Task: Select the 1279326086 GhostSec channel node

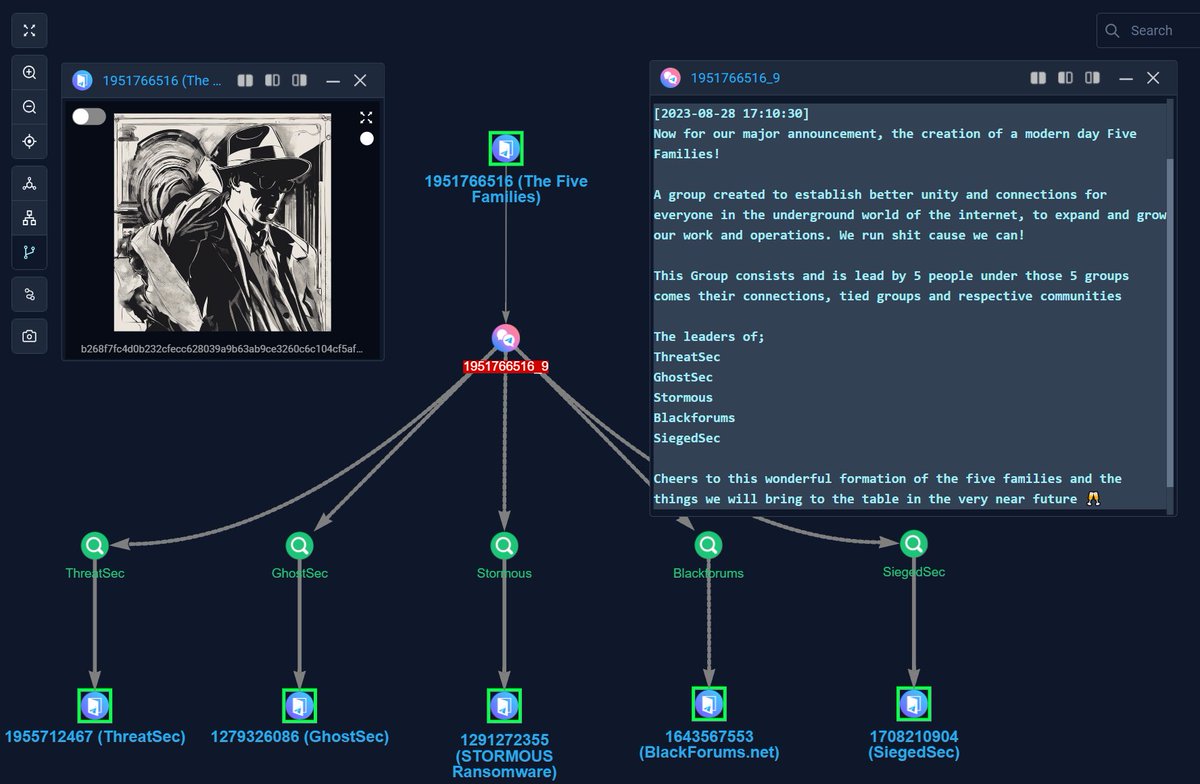Action: (299, 706)
